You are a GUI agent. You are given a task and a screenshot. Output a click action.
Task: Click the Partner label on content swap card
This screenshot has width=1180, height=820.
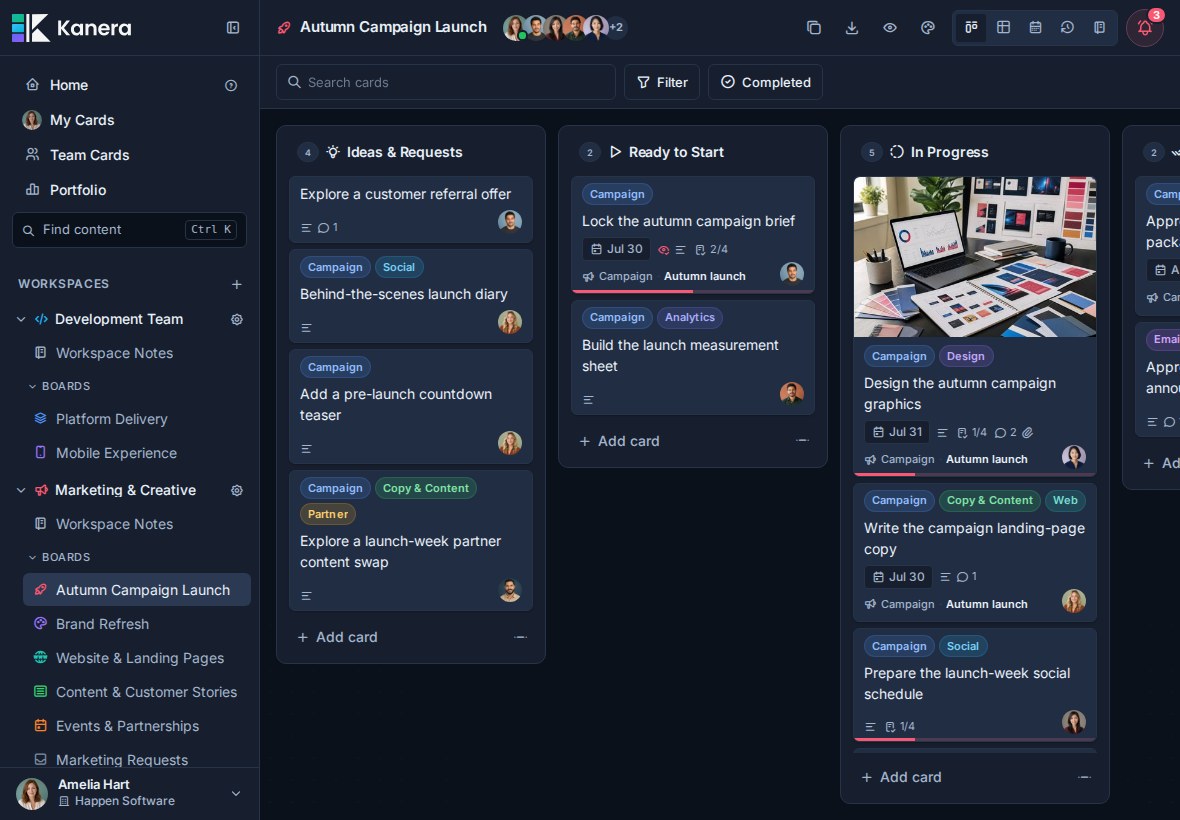[328, 515]
